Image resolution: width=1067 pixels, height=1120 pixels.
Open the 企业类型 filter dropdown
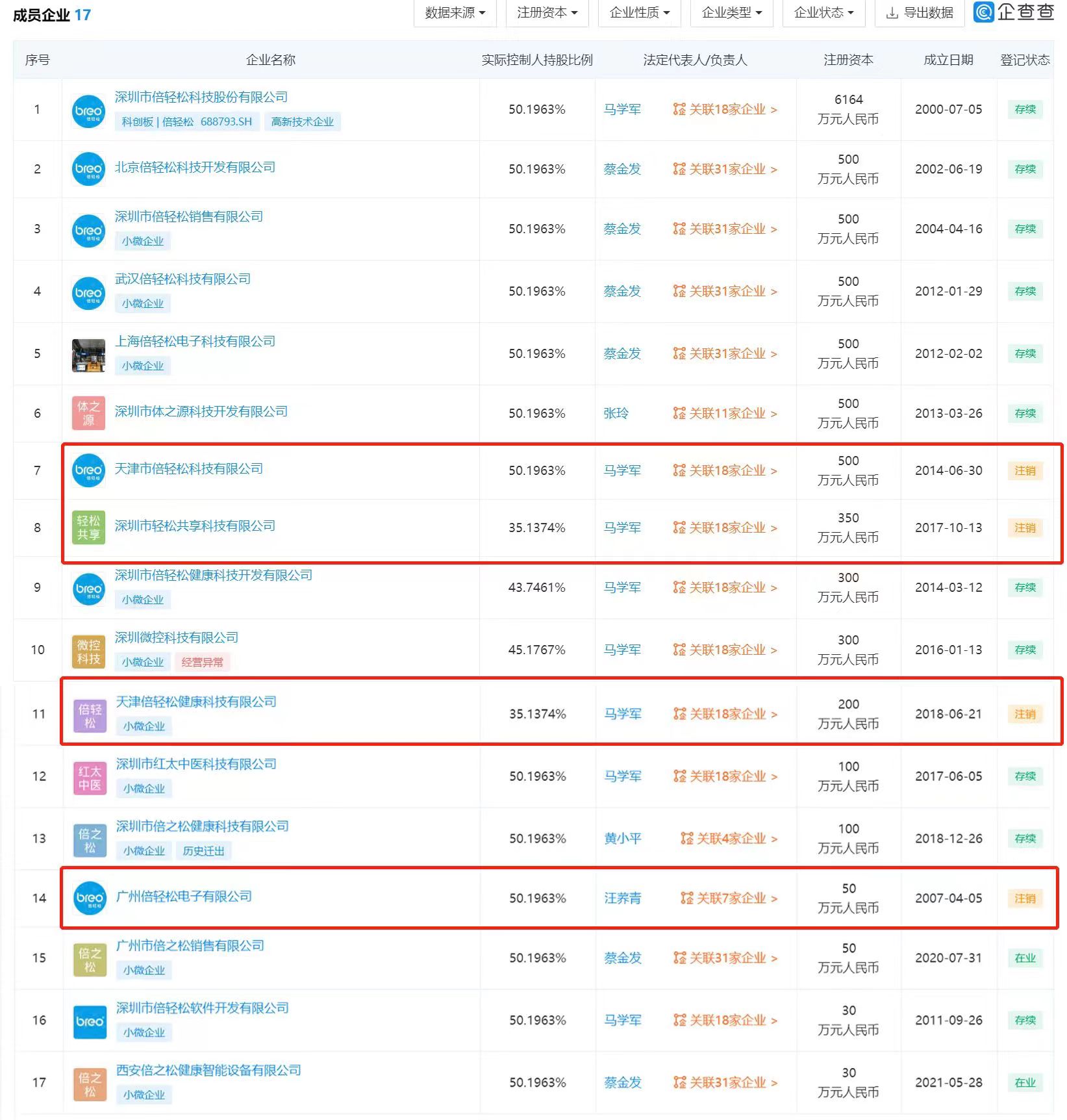(x=731, y=13)
